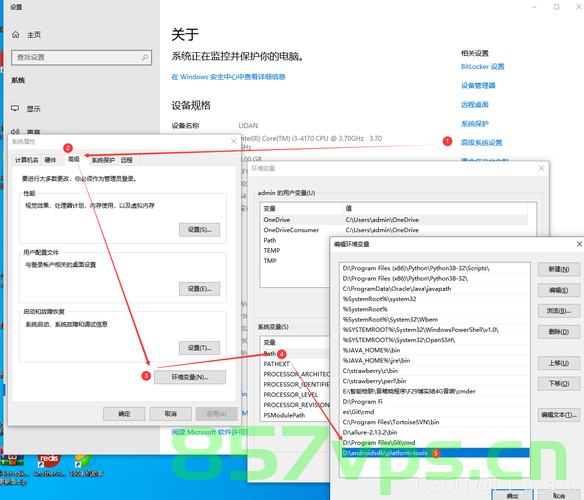The width and height of the screenshot is (584, 500).
Task: Maximize the Settings window
Action: 556,7
